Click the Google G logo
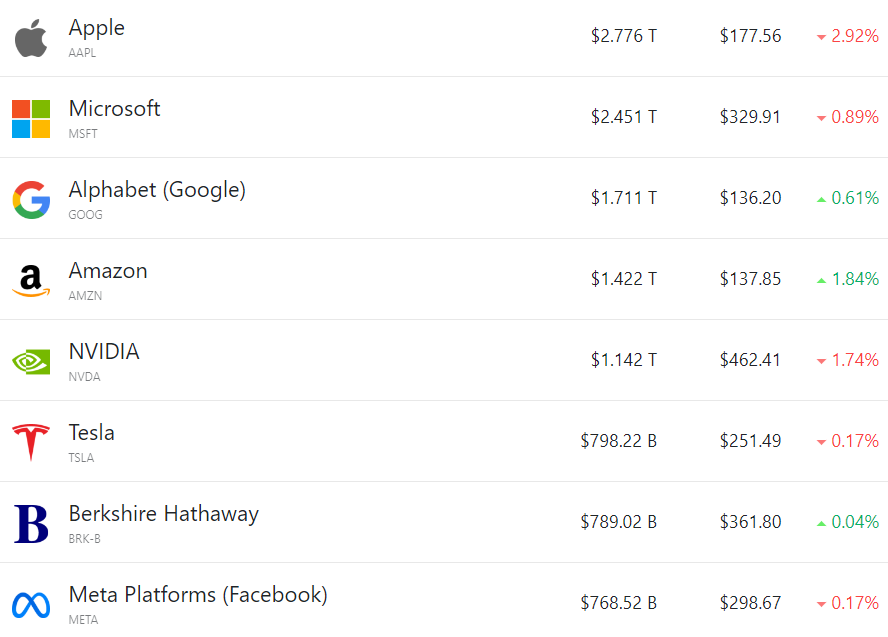Image resolution: width=888 pixels, height=637 pixels. [31, 200]
